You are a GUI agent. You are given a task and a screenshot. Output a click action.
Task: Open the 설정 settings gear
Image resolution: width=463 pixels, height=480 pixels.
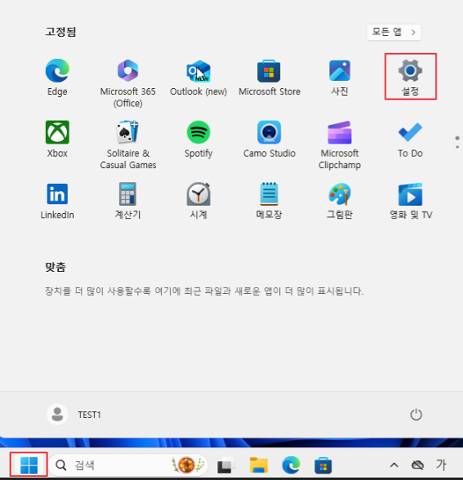pos(410,77)
